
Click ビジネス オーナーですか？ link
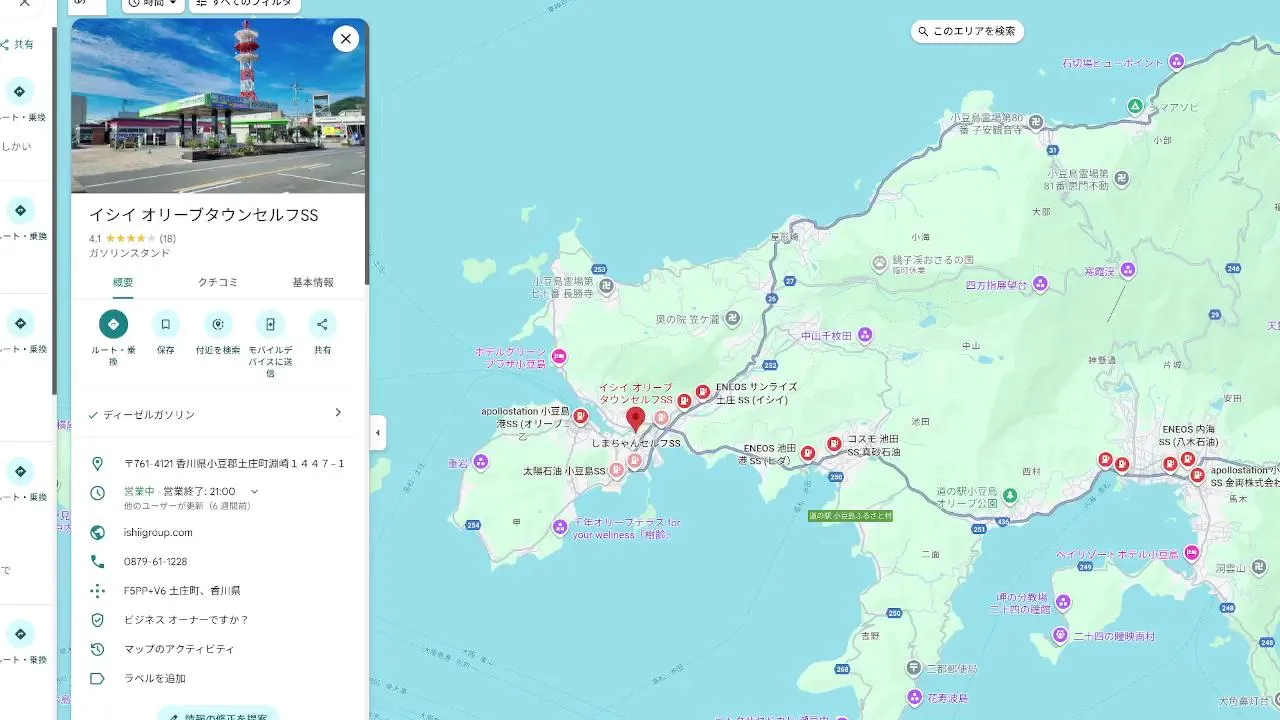[186, 620]
